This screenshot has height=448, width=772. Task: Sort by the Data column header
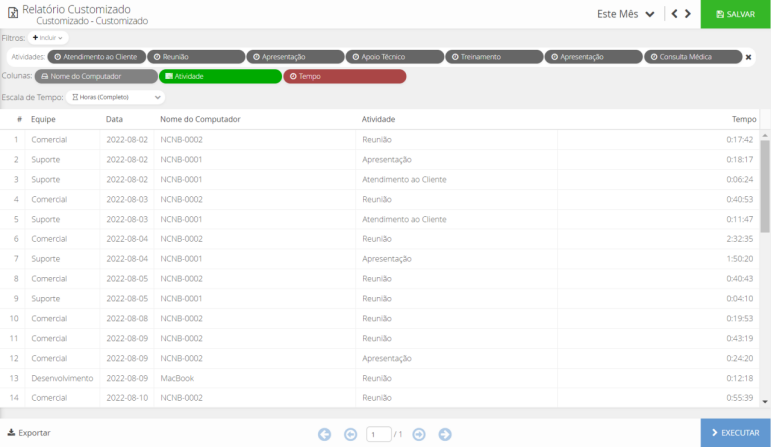tap(114, 119)
